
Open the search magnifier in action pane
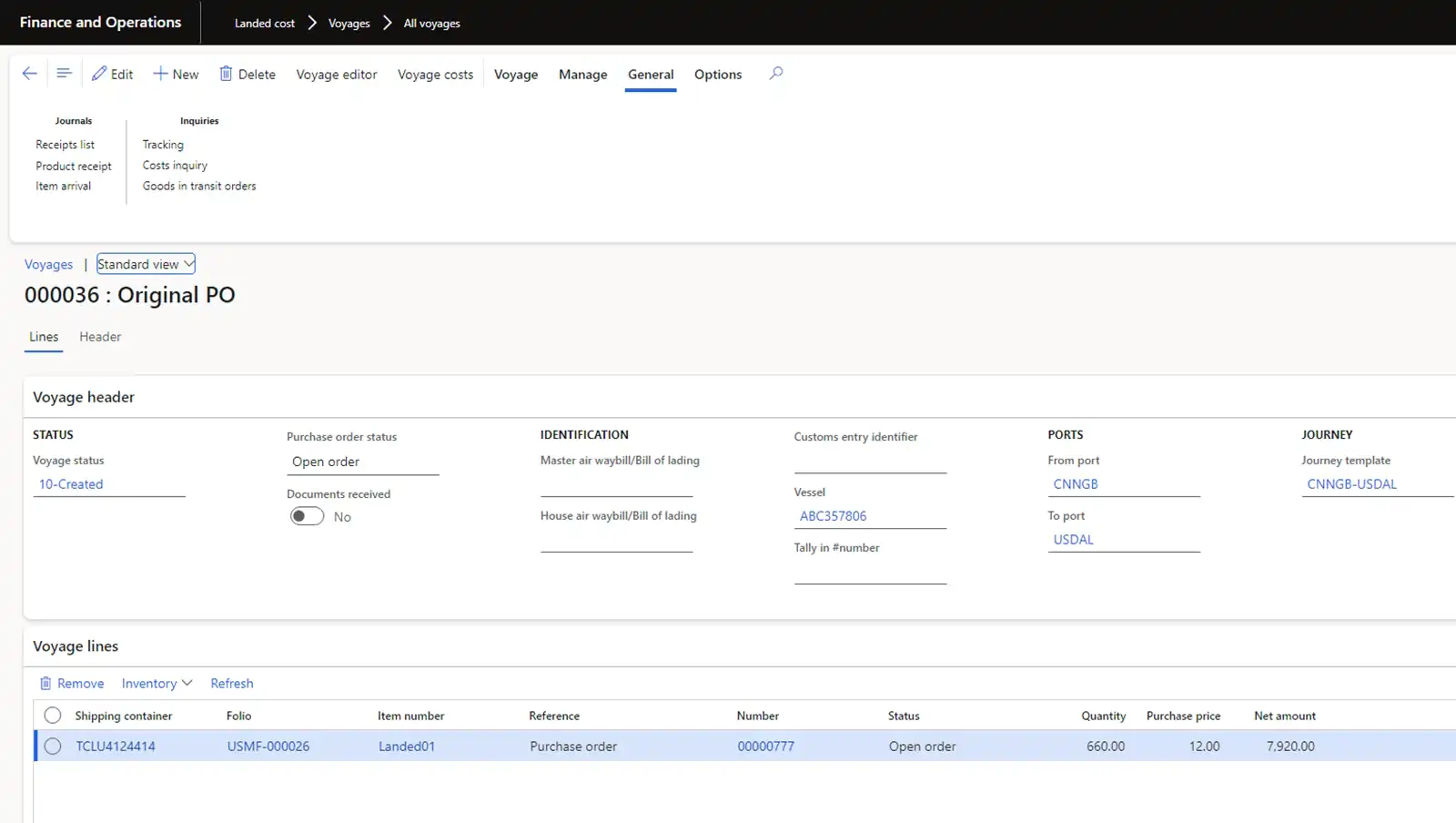(x=775, y=74)
